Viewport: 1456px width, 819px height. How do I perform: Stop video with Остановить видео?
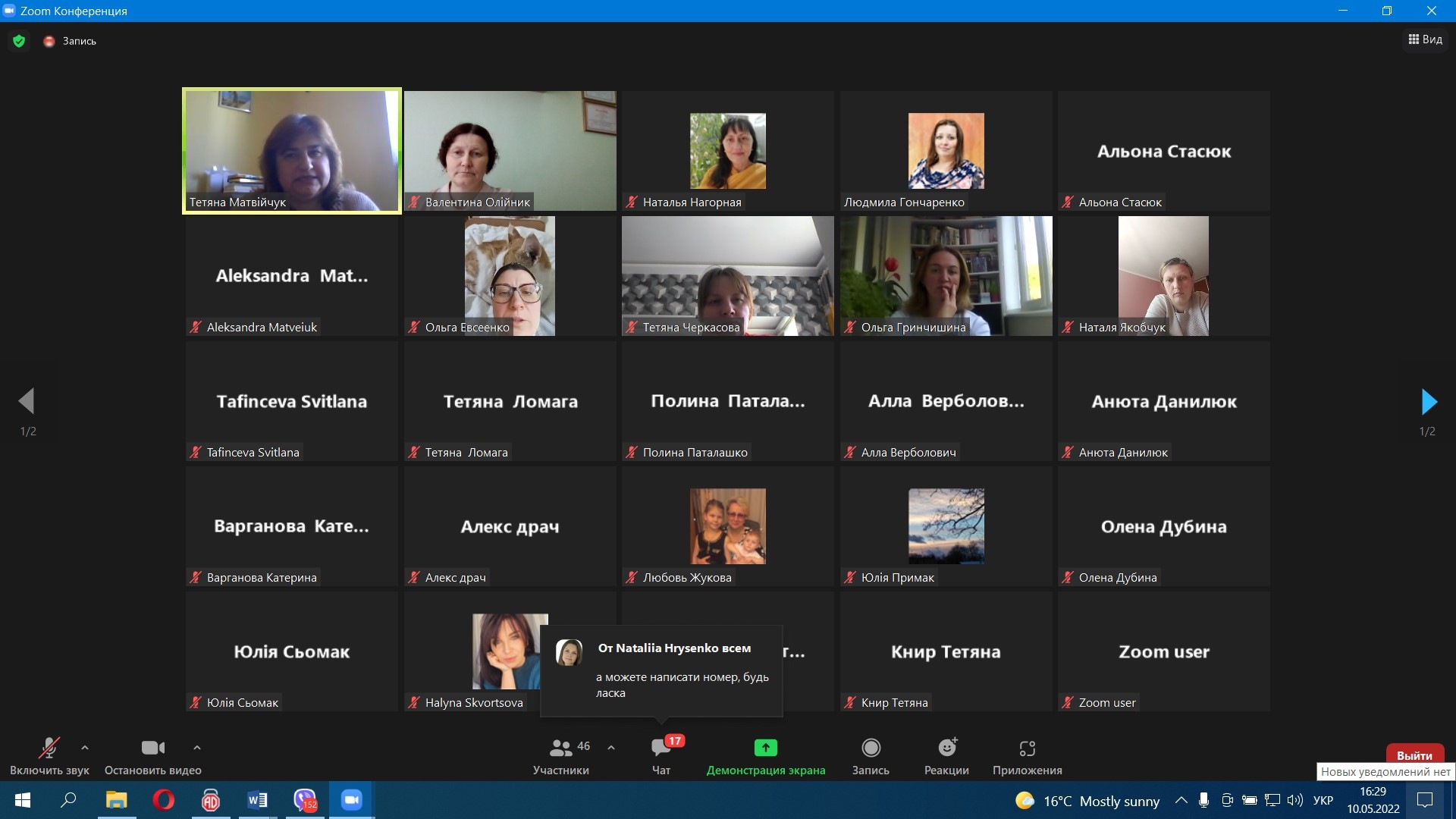[x=152, y=748]
